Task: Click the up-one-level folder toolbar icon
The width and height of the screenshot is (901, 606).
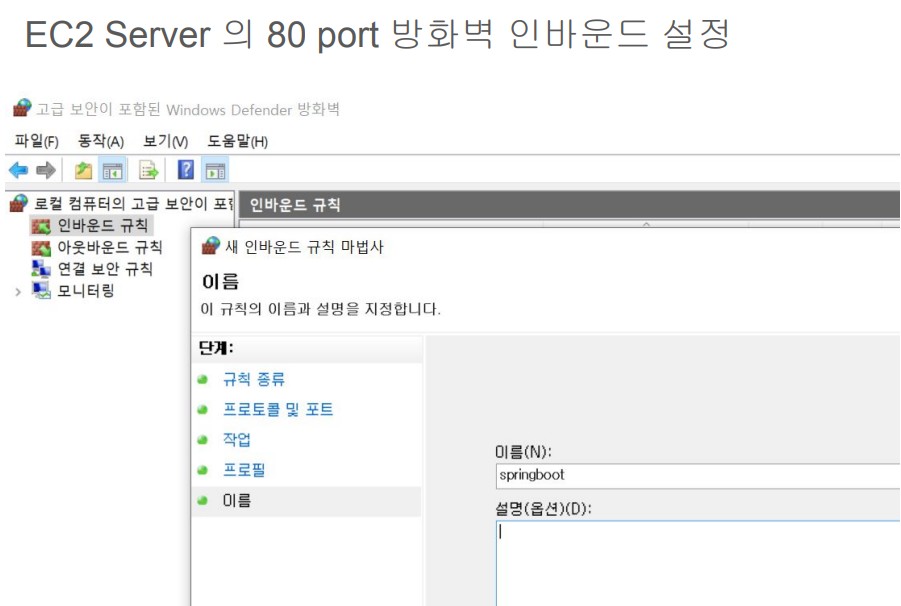Action: (x=83, y=171)
